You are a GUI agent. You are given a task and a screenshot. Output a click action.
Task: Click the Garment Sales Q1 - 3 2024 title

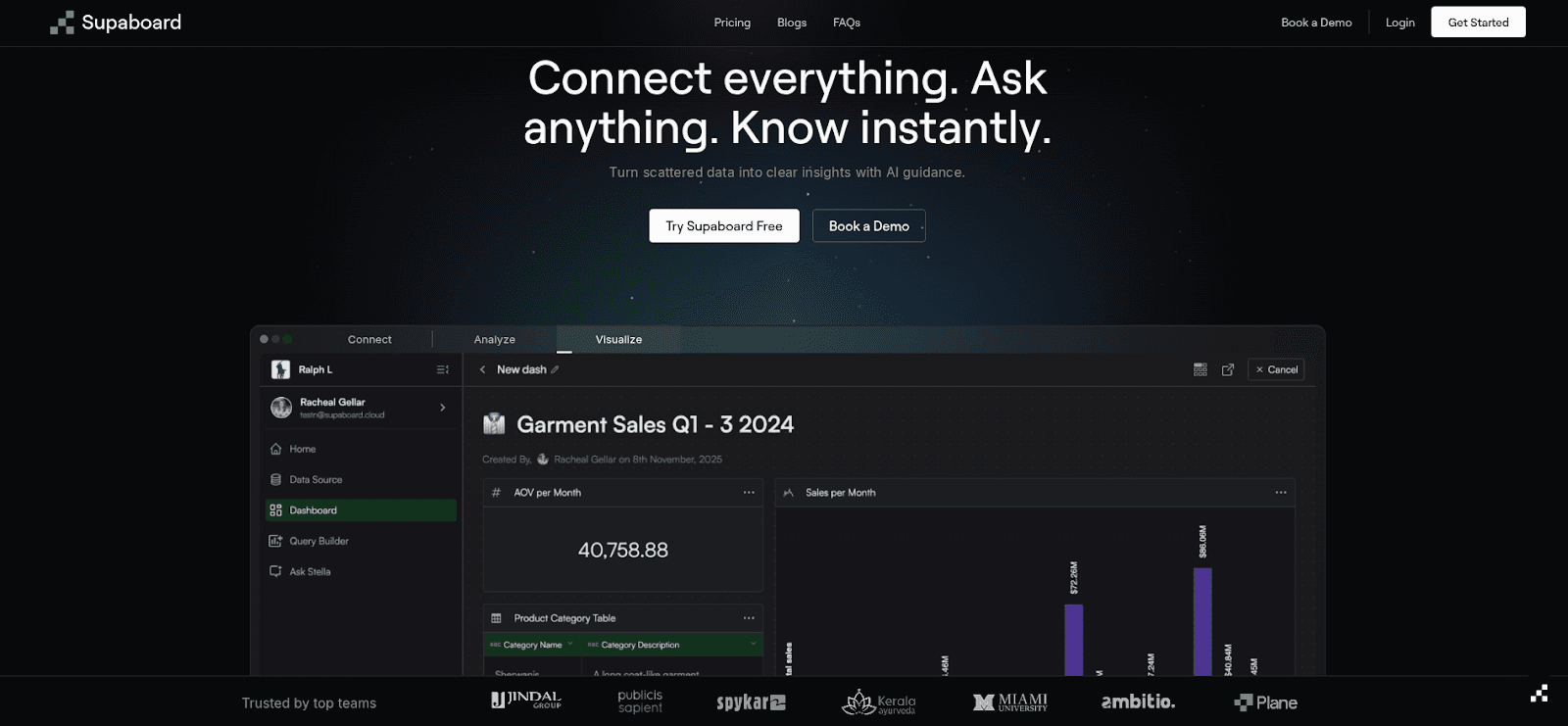coord(656,424)
